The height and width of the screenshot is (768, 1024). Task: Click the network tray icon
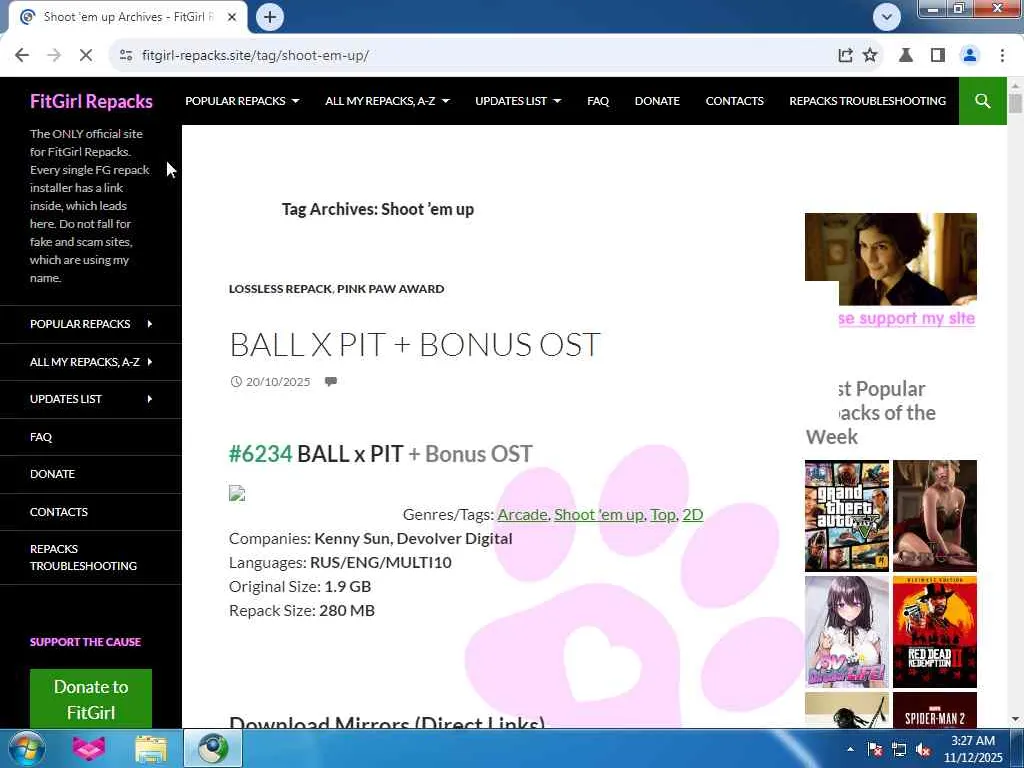click(x=899, y=749)
